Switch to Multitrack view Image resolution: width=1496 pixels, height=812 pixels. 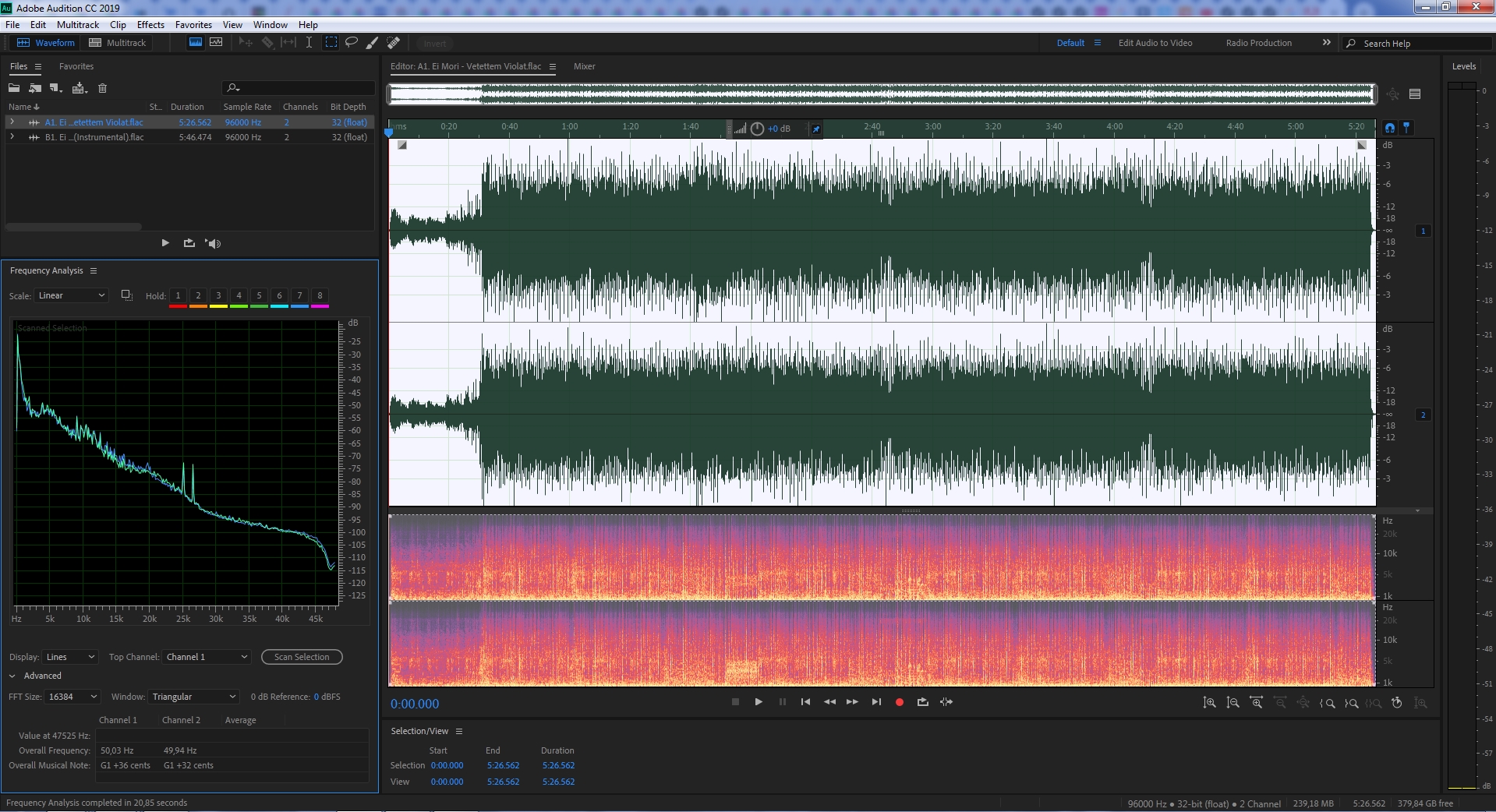coord(118,43)
